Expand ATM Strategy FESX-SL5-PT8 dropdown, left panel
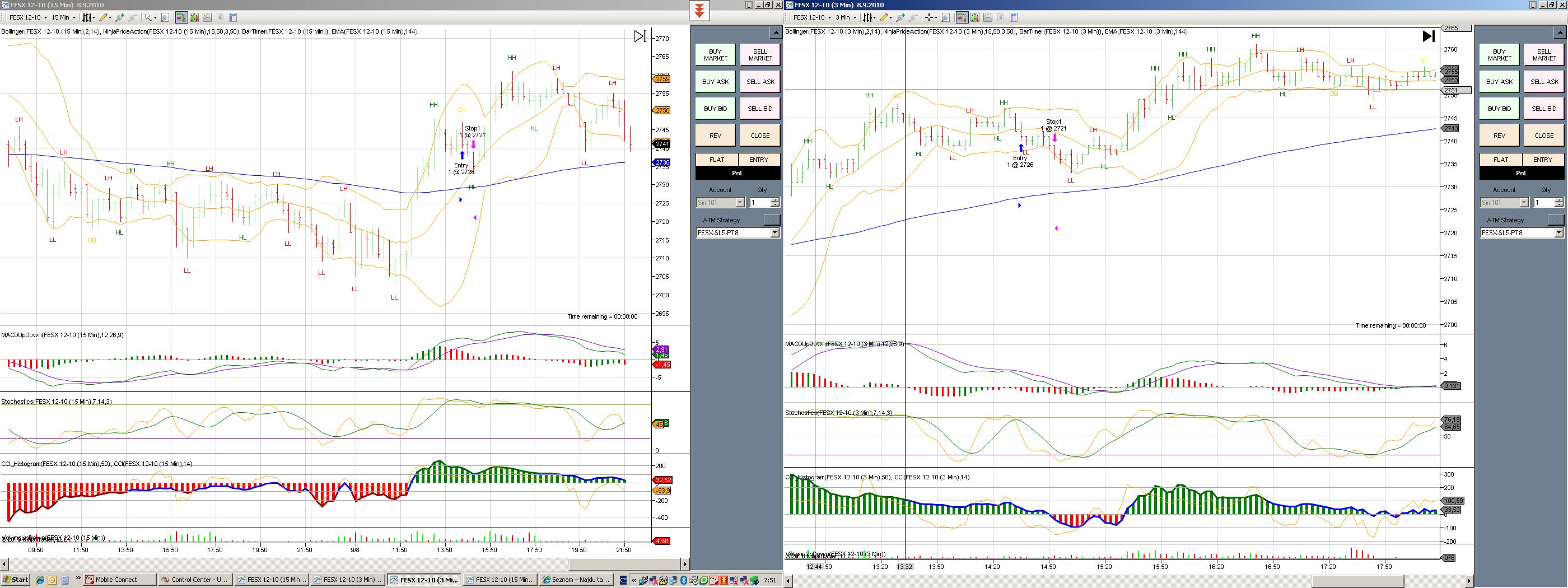Image resolution: width=1568 pixels, height=588 pixels. pos(774,233)
